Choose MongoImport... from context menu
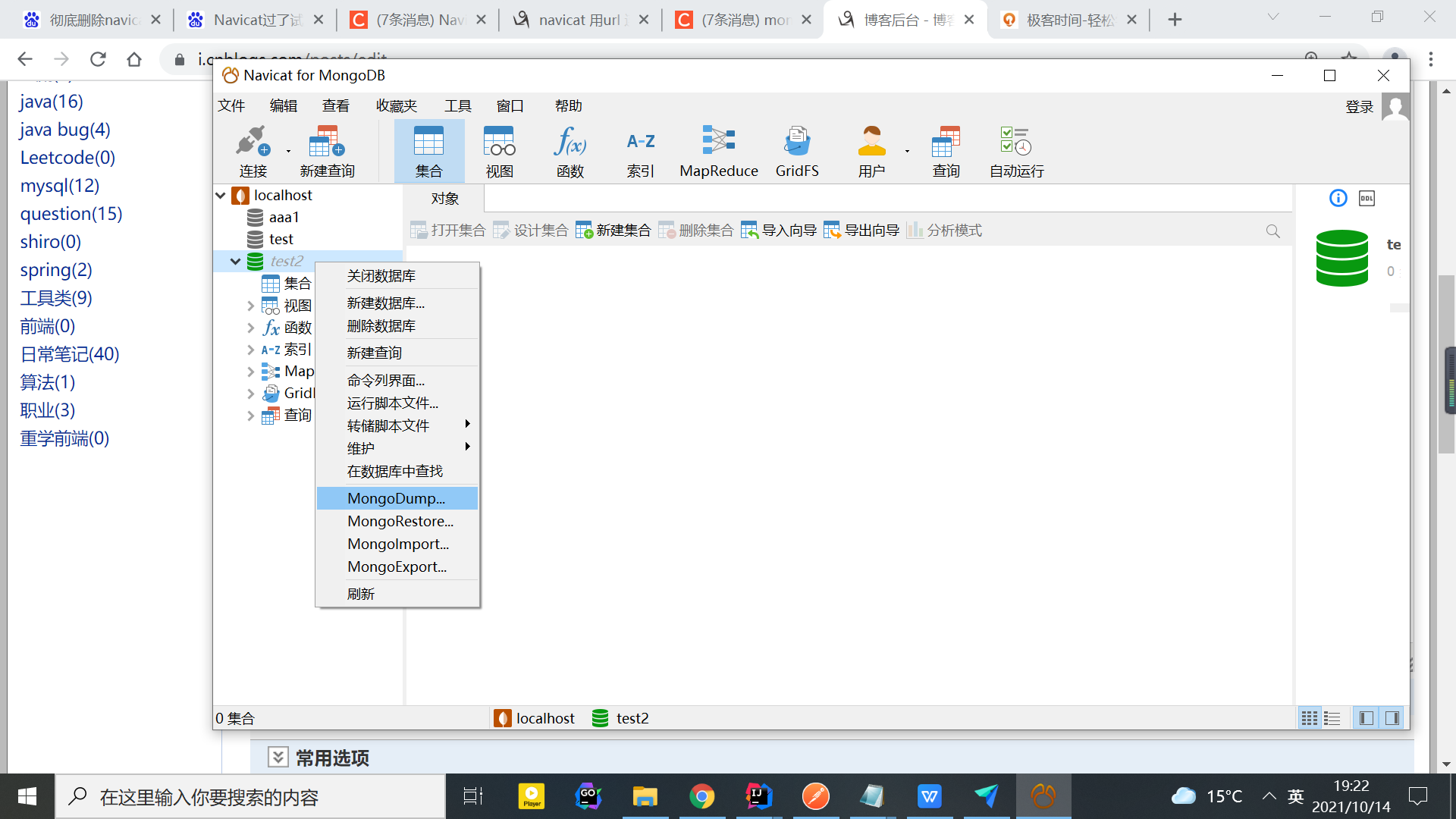Screen dimensions: 1456x819 point(397,544)
